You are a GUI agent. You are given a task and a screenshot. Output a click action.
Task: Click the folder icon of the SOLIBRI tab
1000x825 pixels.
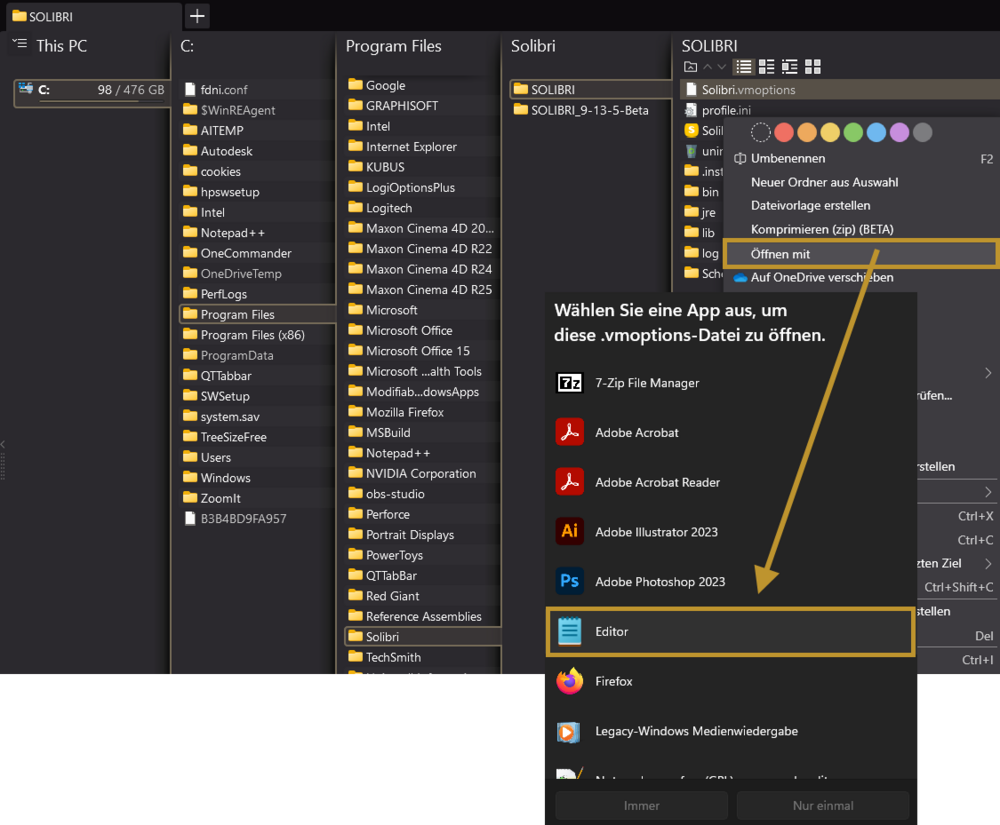[19, 16]
